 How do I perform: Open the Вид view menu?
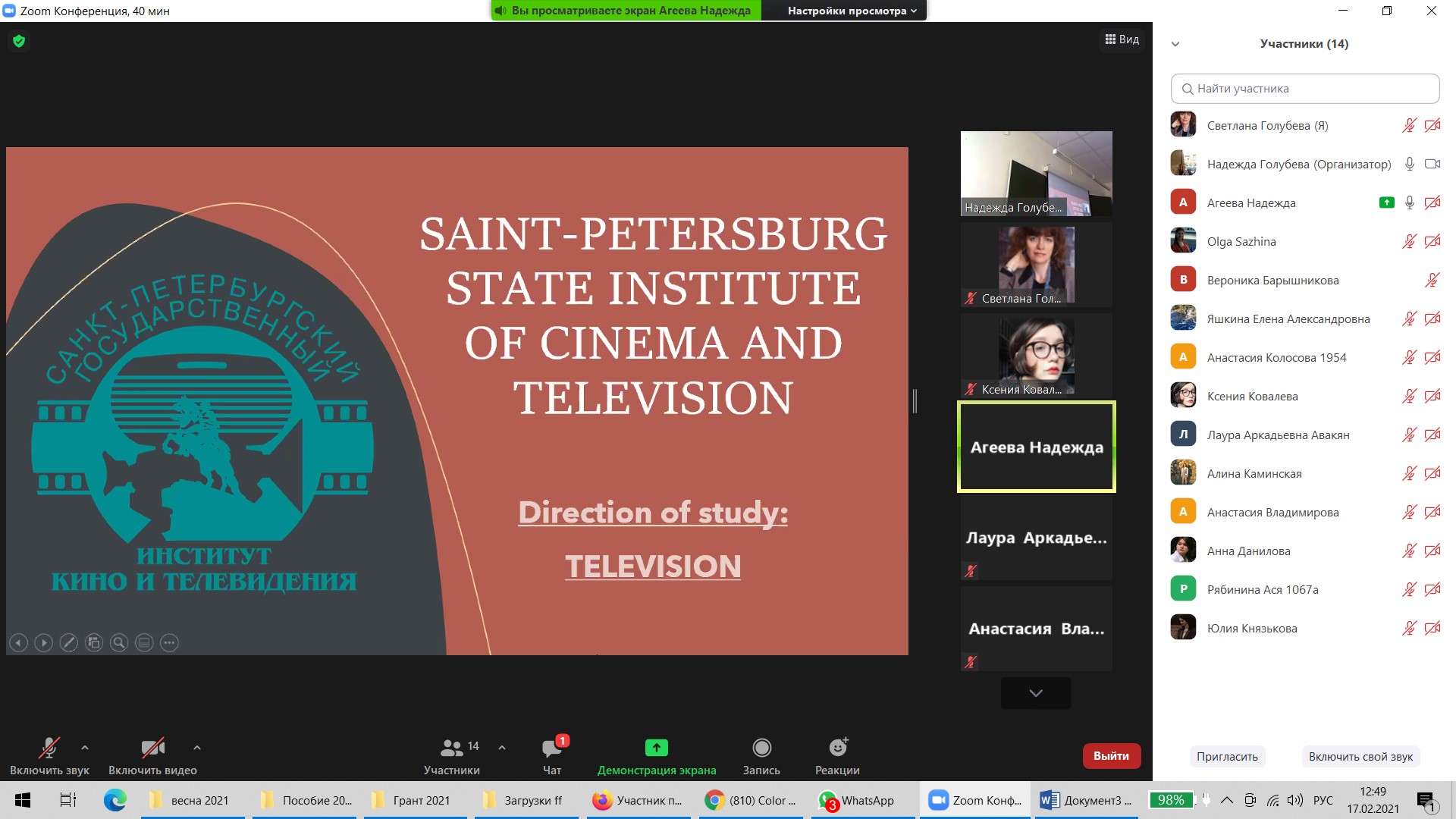1122,39
